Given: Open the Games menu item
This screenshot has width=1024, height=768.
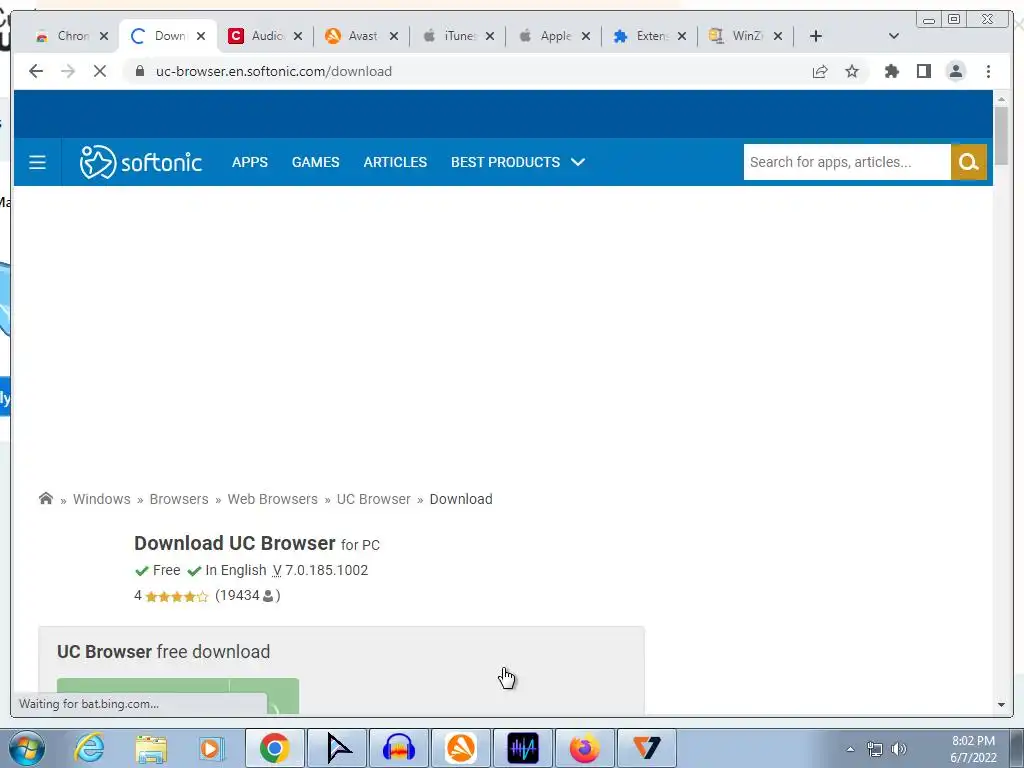Looking at the screenshot, I should [x=315, y=162].
